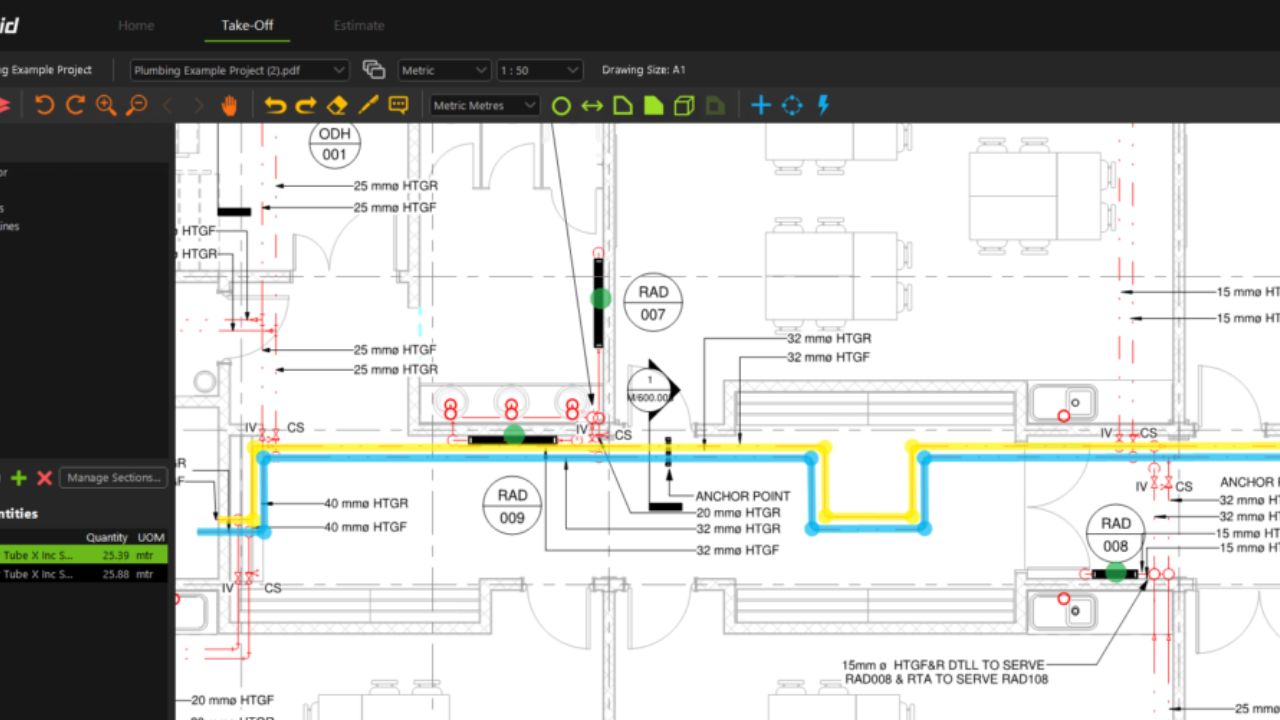
Task: Switch to the Estimate tab
Action: (x=358, y=25)
